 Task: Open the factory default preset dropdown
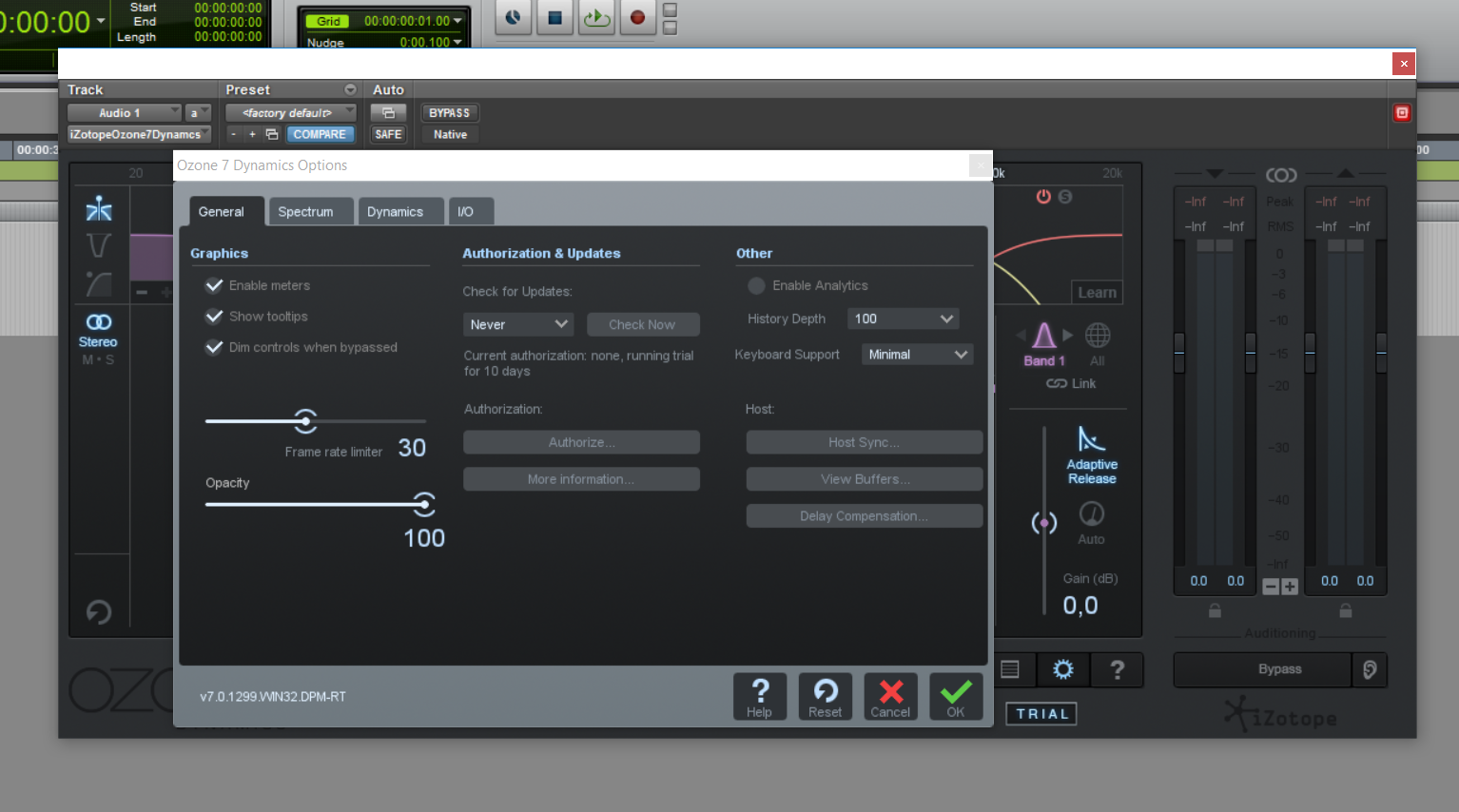coord(291,112)
